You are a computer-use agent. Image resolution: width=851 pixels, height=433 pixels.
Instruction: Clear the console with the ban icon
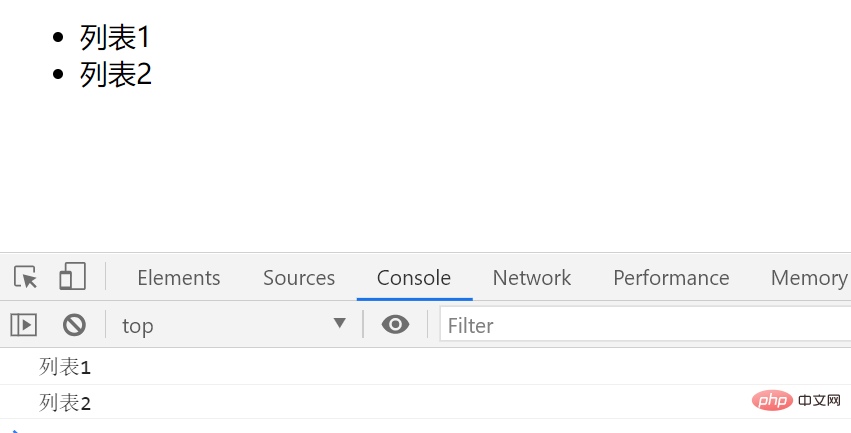[x=74, y=325]
